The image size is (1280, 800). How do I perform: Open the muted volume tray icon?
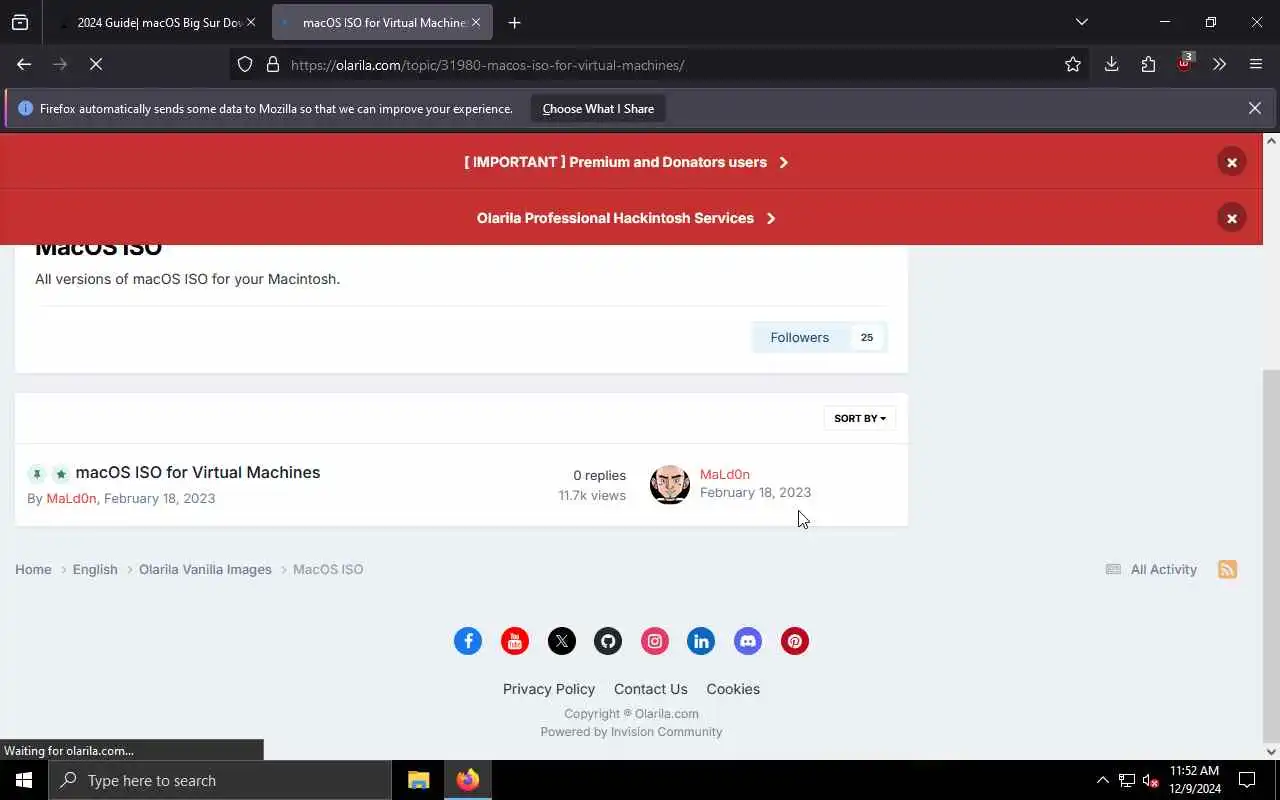(x=1150, y=780)
